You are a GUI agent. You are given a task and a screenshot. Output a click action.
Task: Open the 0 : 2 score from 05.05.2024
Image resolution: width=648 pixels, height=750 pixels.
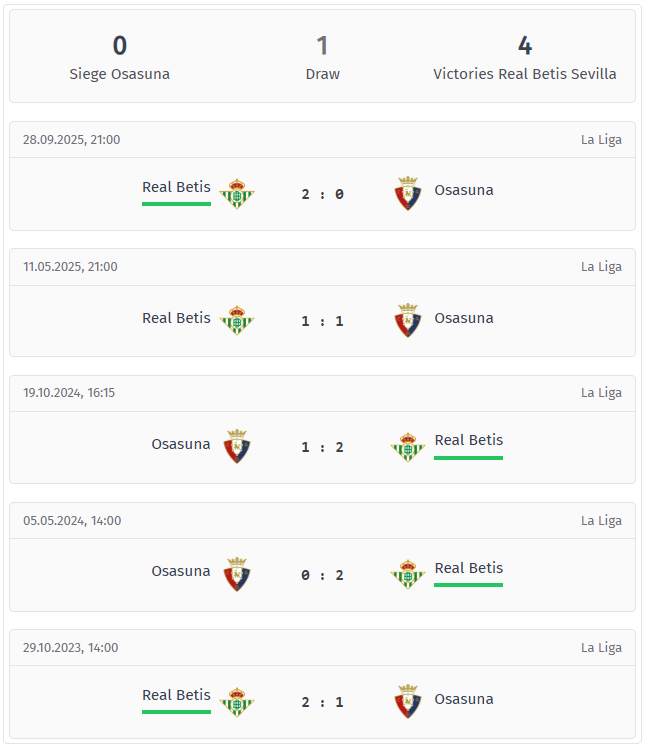click(322, 575)
